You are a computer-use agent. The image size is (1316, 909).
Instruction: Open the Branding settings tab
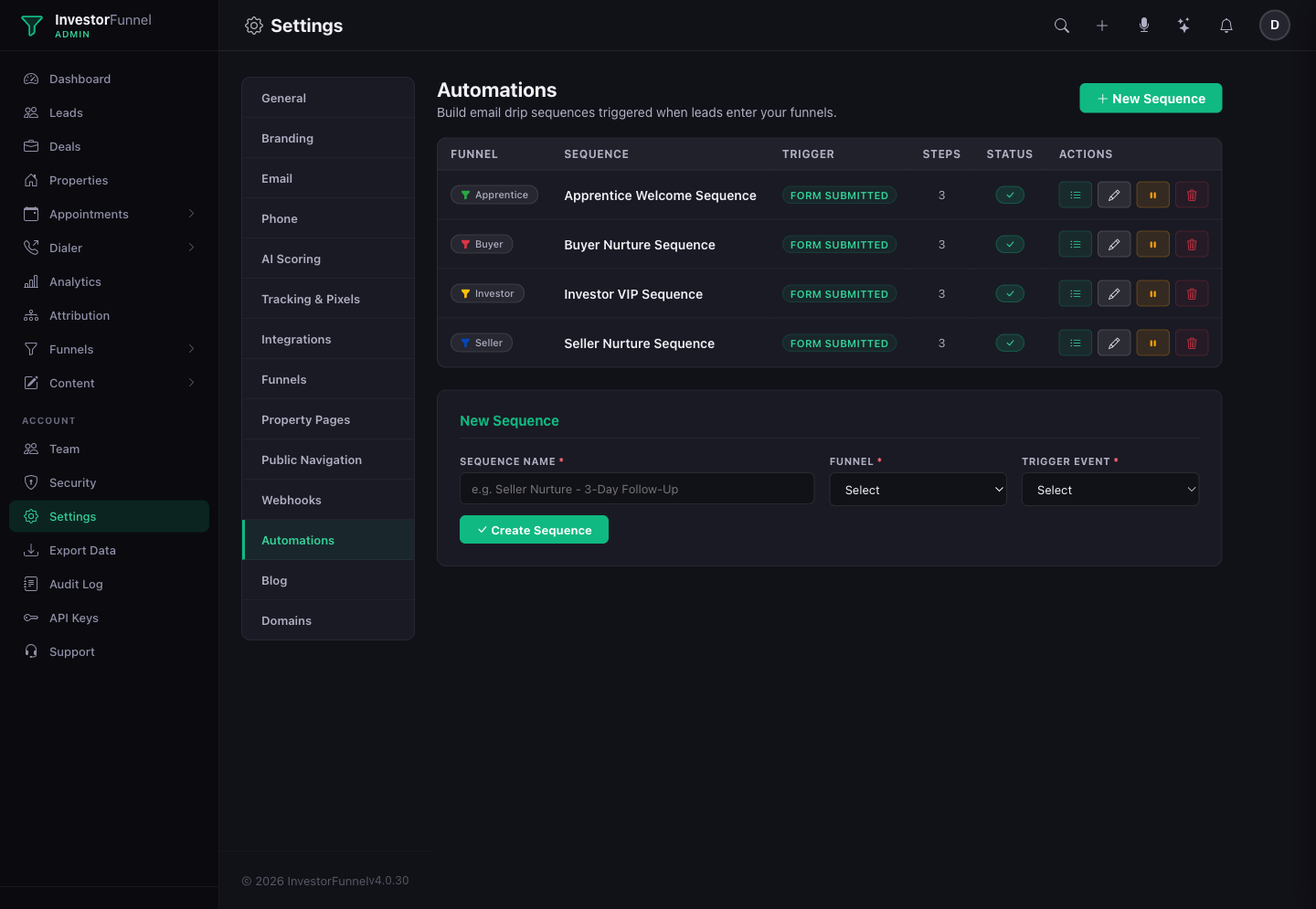[328, 138]
